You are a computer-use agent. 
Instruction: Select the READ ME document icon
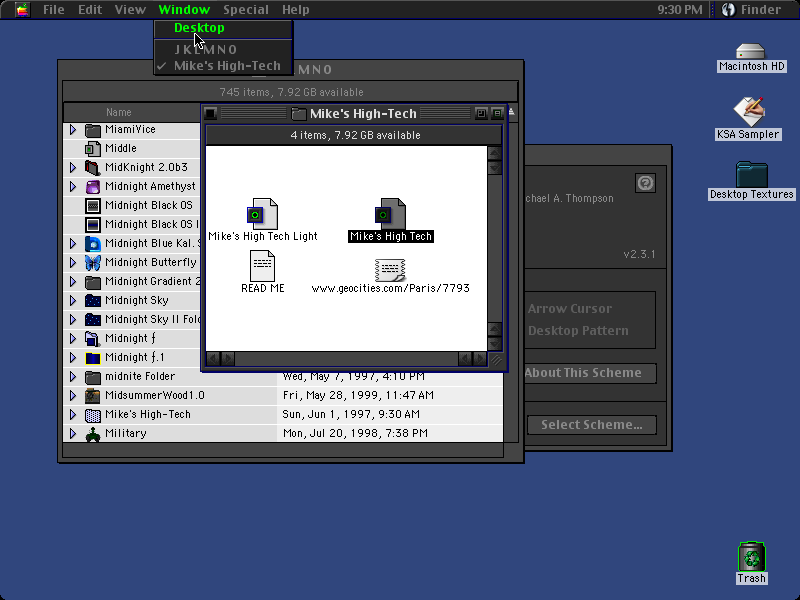[x=263, y=265]
